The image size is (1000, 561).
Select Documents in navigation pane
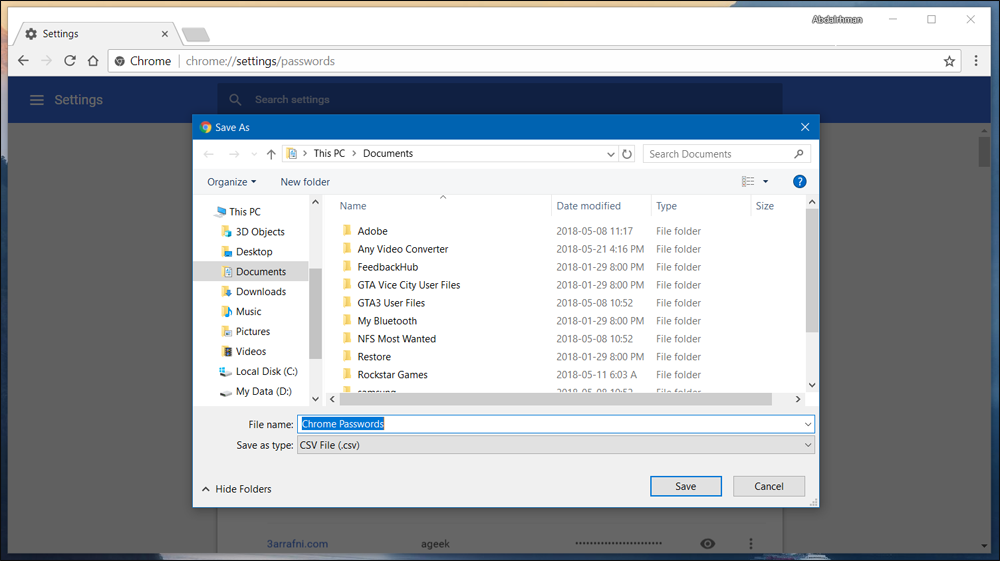tap(254, 272)
